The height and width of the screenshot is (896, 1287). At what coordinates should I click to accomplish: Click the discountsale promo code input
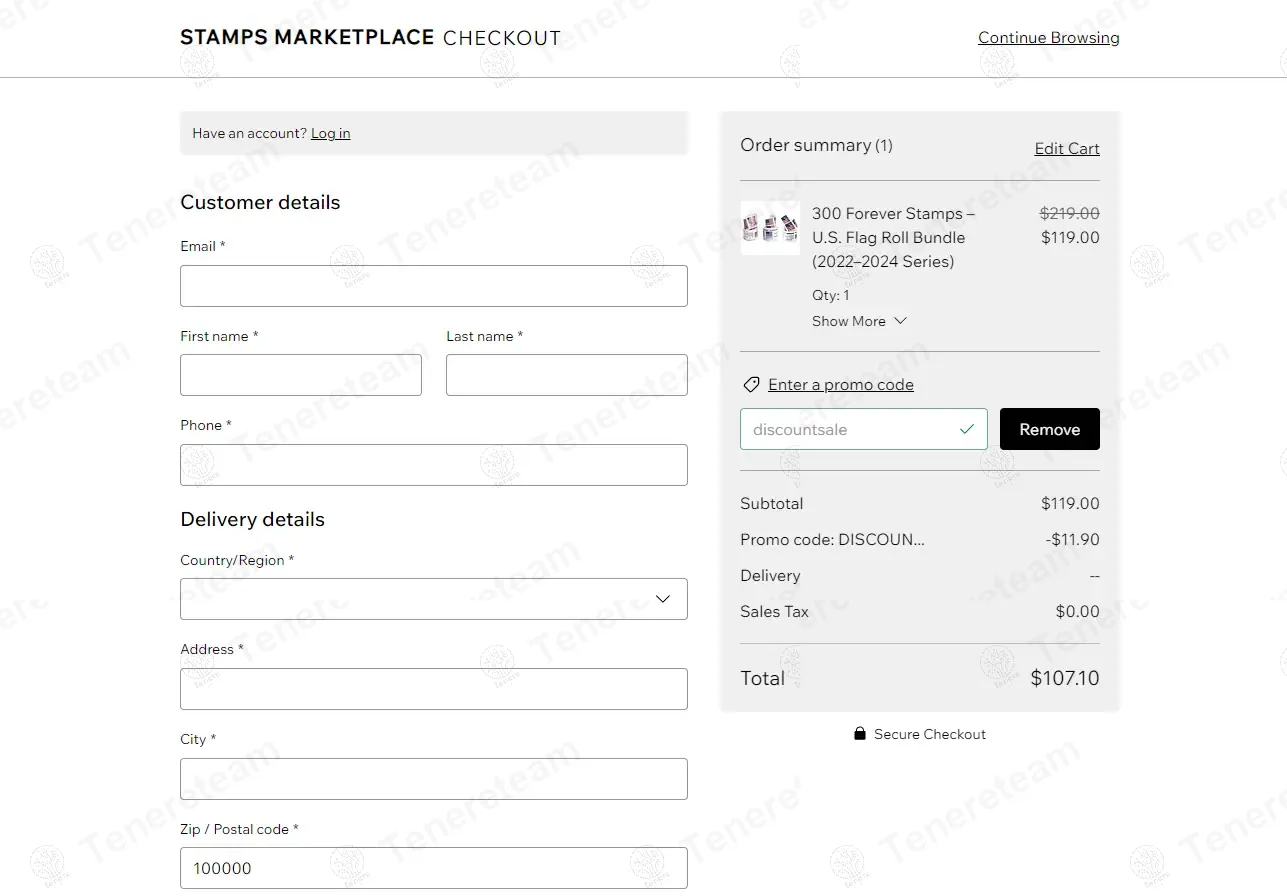point(845,429)
